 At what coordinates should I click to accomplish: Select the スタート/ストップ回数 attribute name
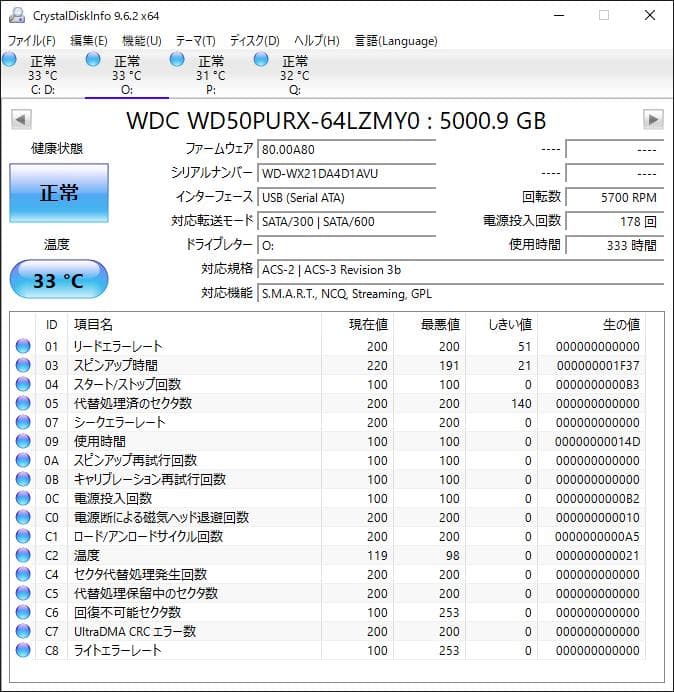click(x=127, y=384)
